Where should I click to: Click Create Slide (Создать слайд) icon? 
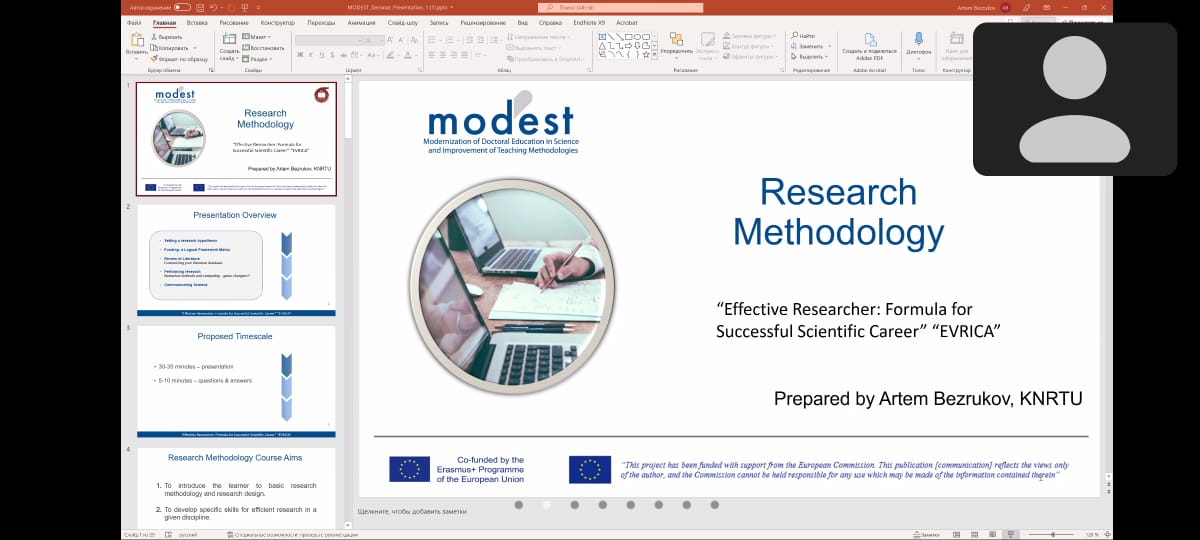click(x=229, y=40)
